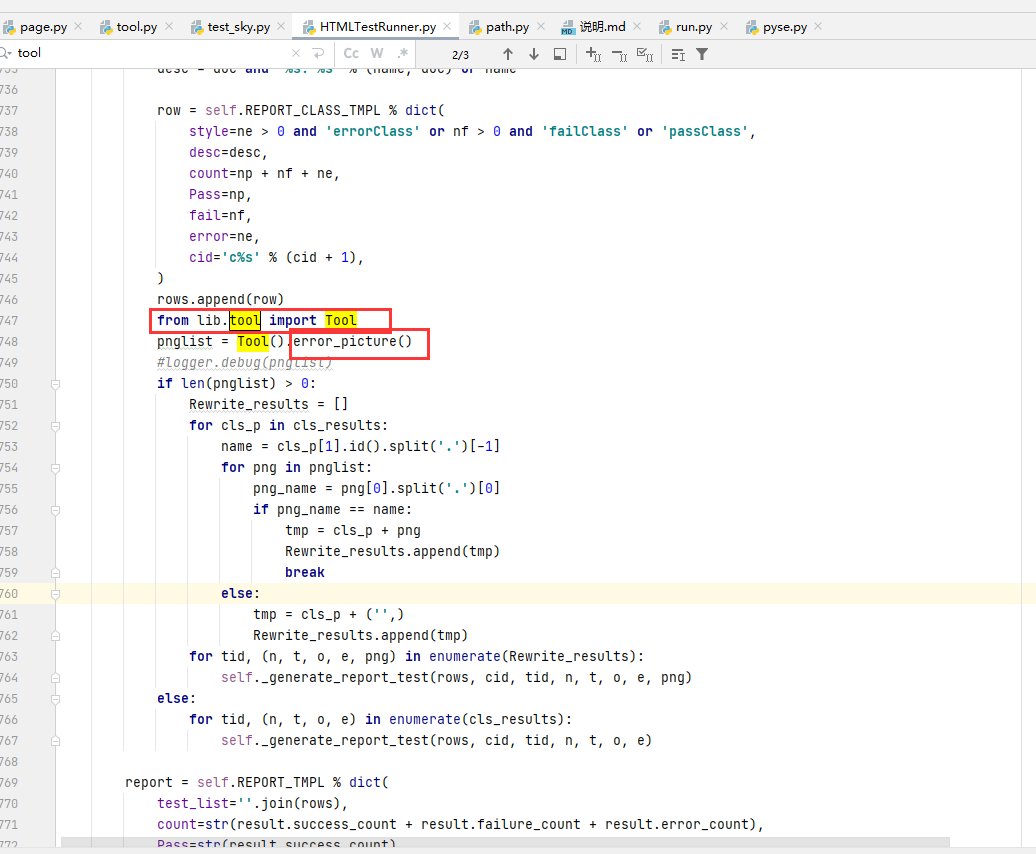Close the path.py tab
The image size is (1036, 854).
point(540,26)
